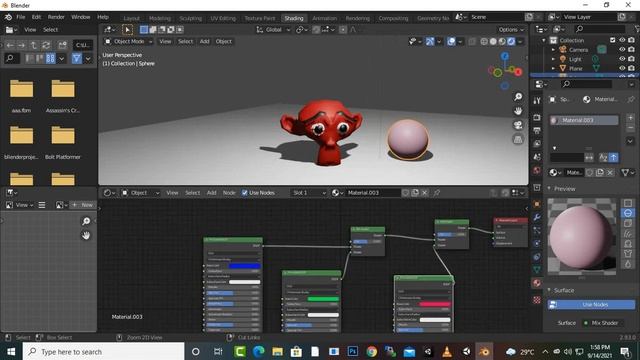Viewport: 640px width, 360px height.
Task: Open the Modifiers properties tab wrench icon
Action: point(537,217)
